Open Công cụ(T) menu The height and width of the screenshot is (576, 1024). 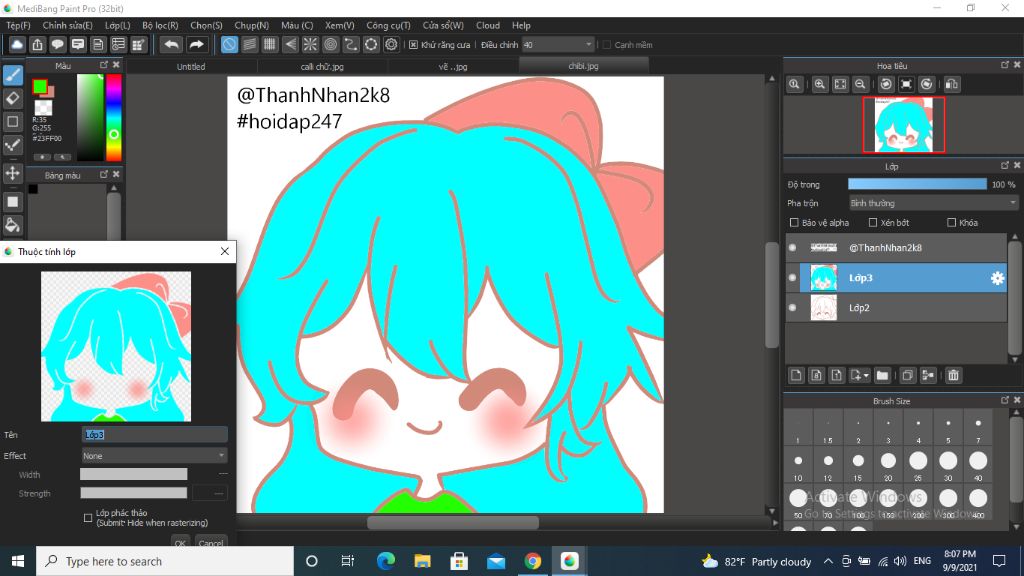(x=388, y=25)
